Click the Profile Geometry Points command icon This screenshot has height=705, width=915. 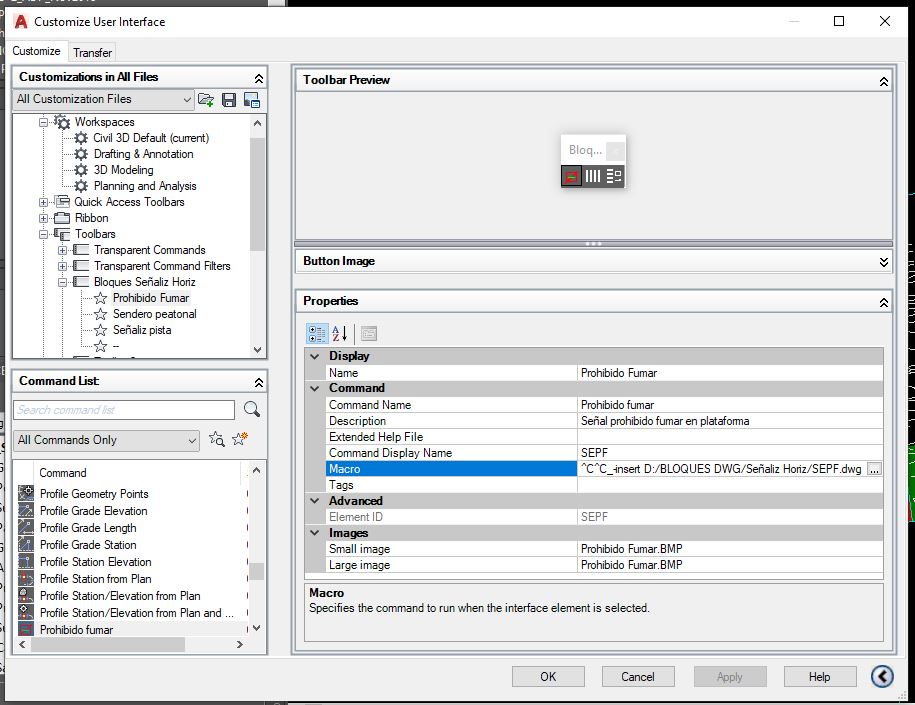[x=26, y=494]
